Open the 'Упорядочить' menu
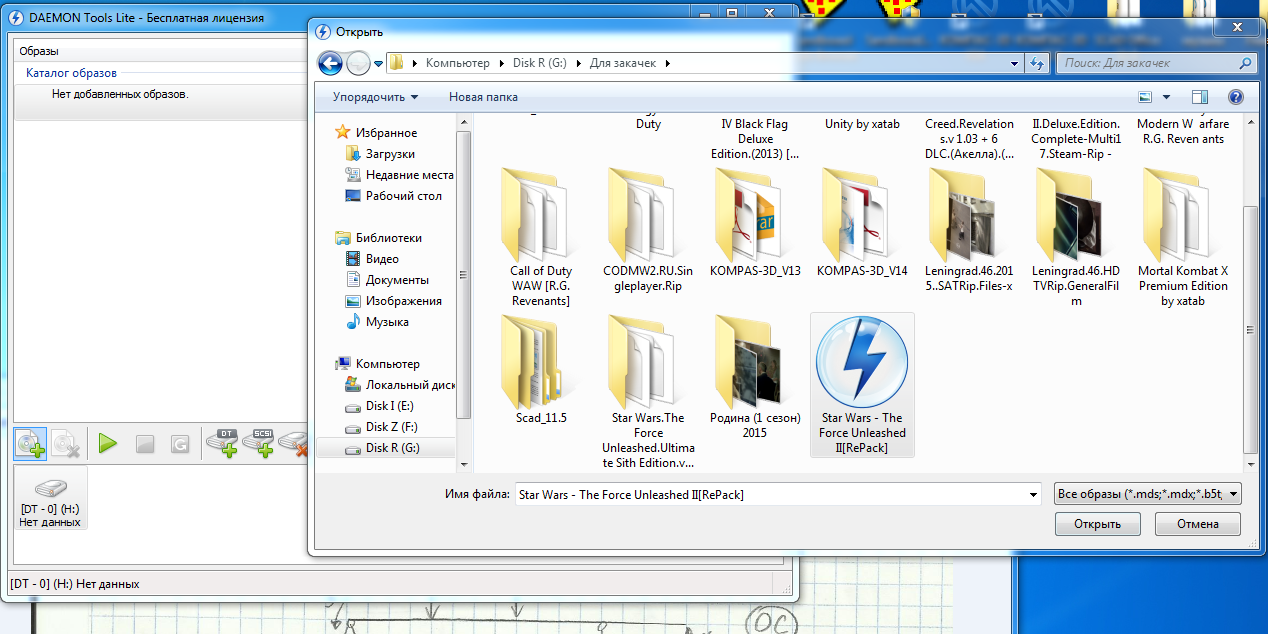The width and height of the screenshot is (1268, 634). pos(375,97)
